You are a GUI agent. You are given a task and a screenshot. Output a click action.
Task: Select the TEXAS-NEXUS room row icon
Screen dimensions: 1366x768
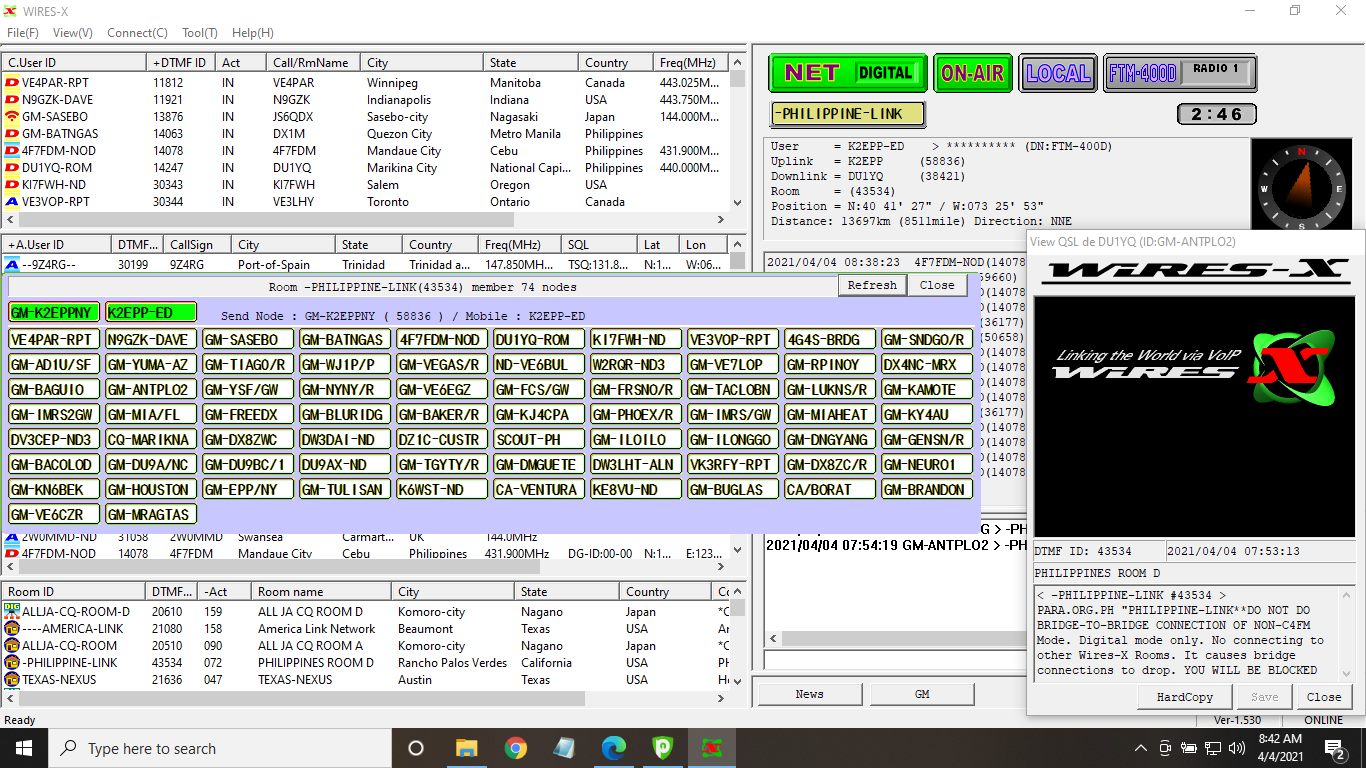coord(12,680)
